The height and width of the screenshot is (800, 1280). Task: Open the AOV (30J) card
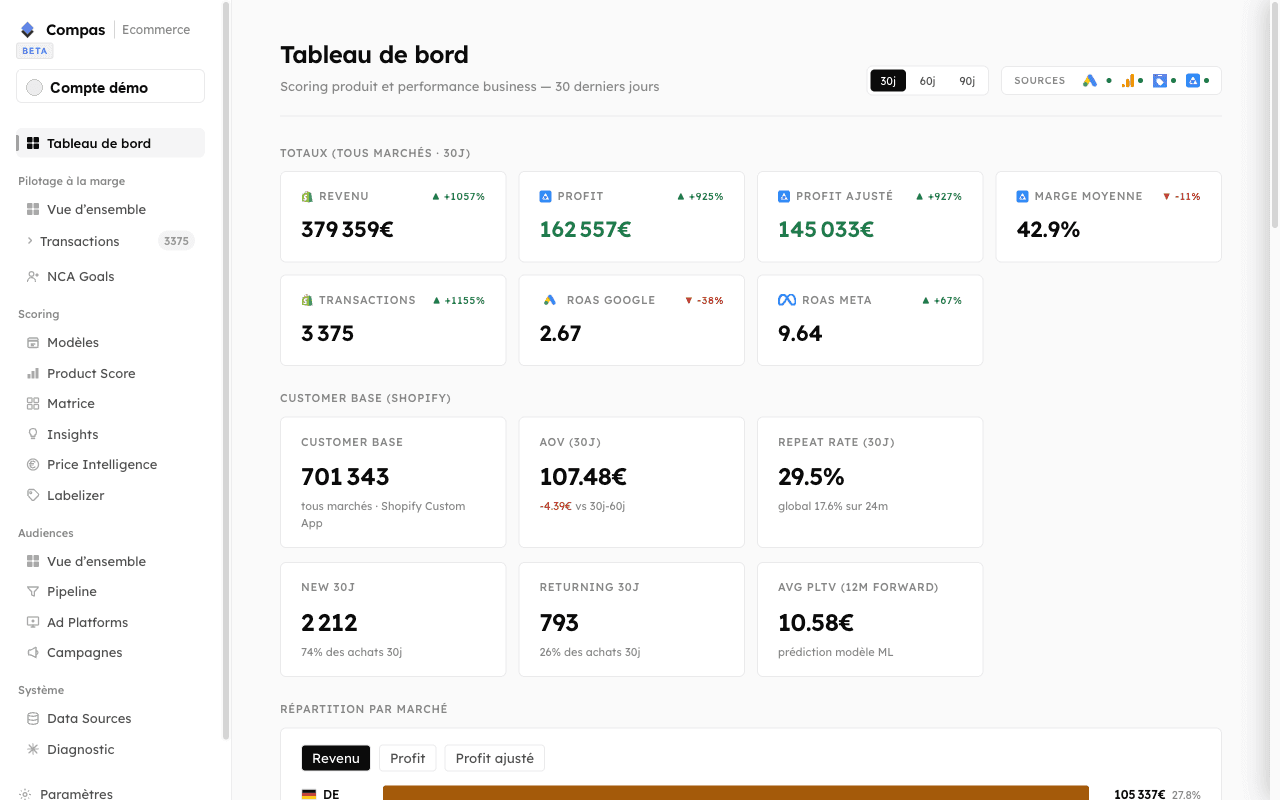[x=631, y=482]
